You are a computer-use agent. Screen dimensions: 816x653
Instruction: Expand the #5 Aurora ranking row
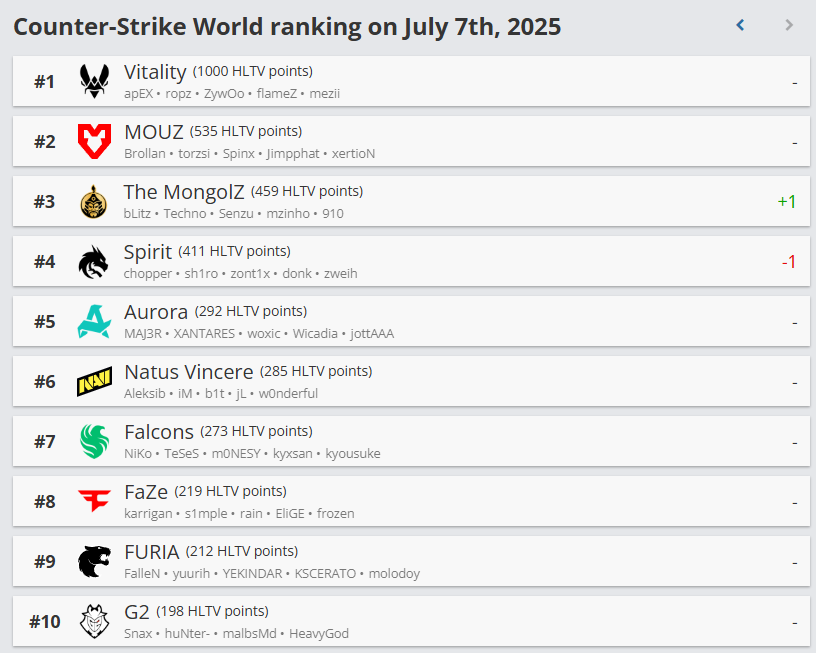click(x=411, y=321)
